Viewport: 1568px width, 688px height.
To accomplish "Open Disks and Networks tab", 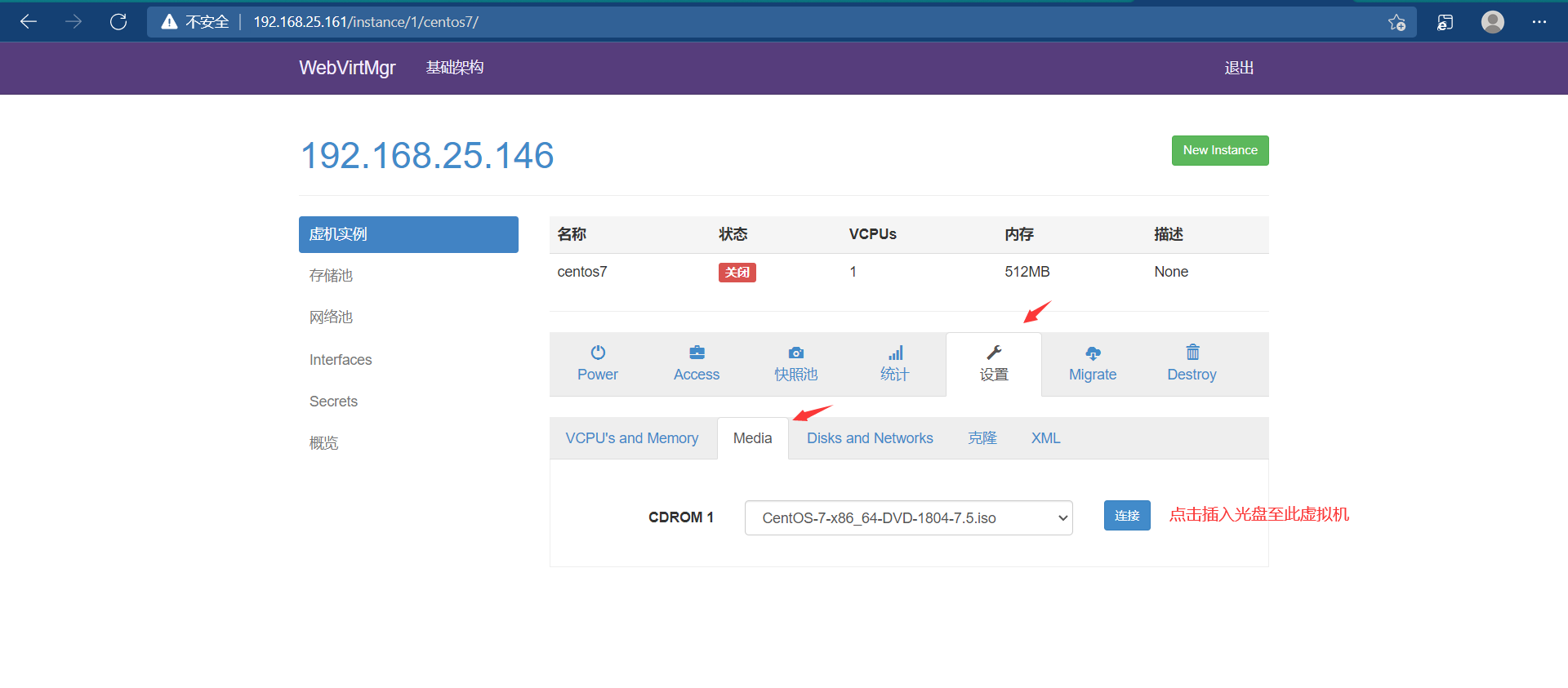I will click(x=870, y=438).
